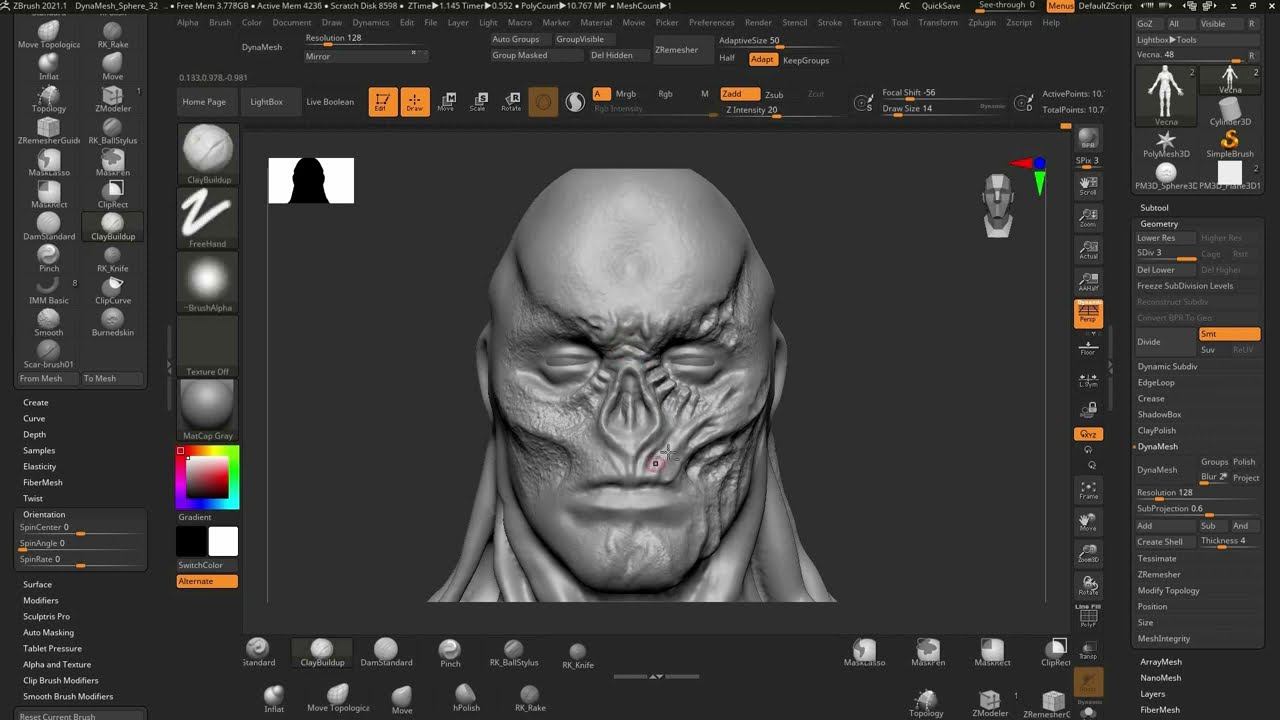This screenshot has height=720, width=1280.
Task: Click the Zoom canvas icon
Action: pyautogui.click(x=1088, y=219)
